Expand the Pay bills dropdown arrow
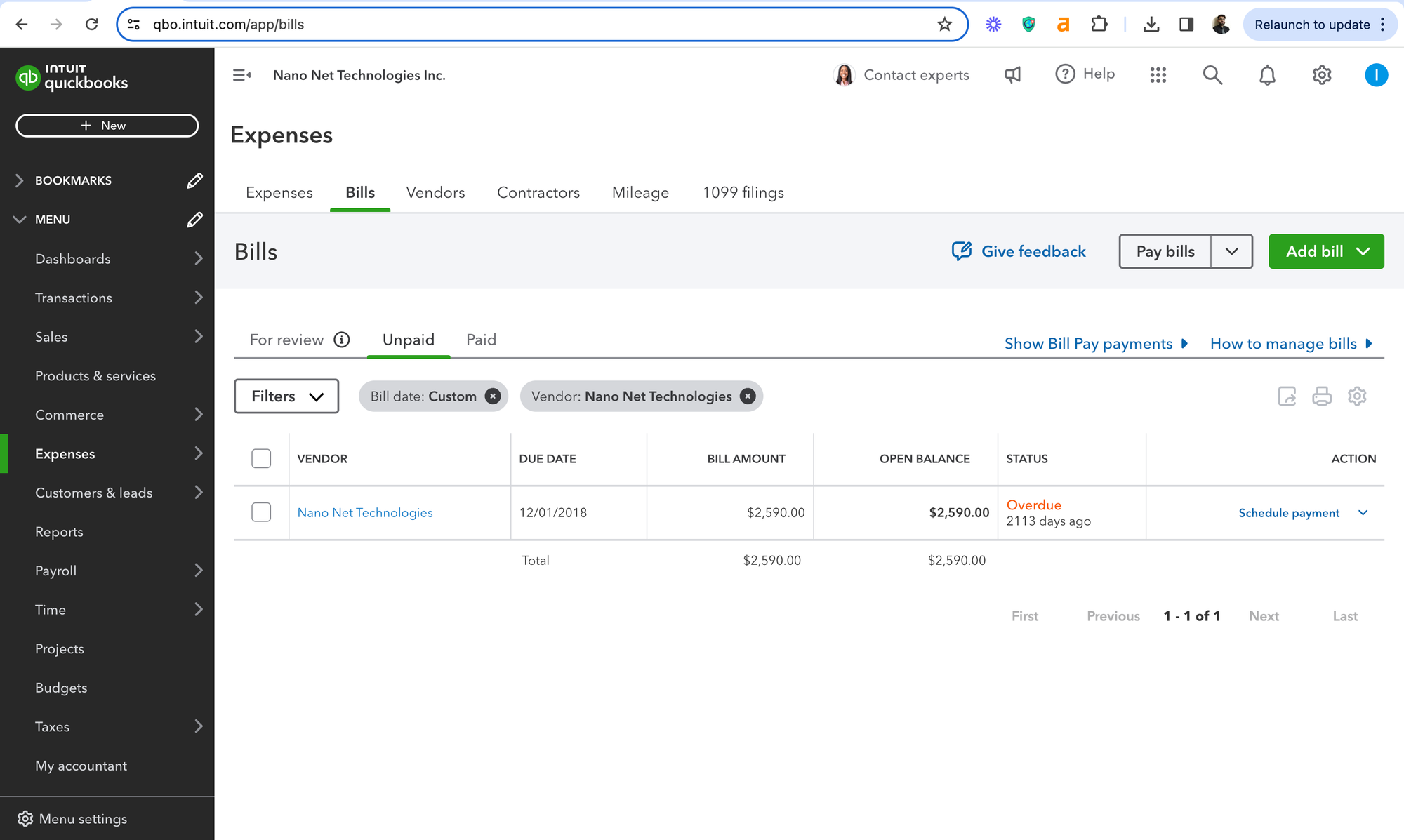The width and height of the screenshot is (1404, 840). (x=1232, y=251)
